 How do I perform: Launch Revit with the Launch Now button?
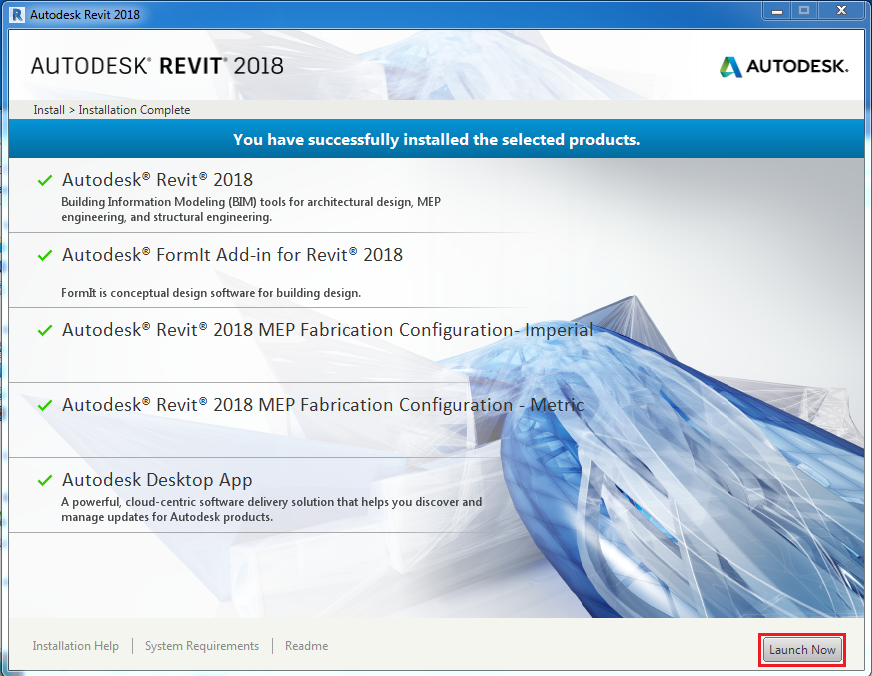pos(802,650)
